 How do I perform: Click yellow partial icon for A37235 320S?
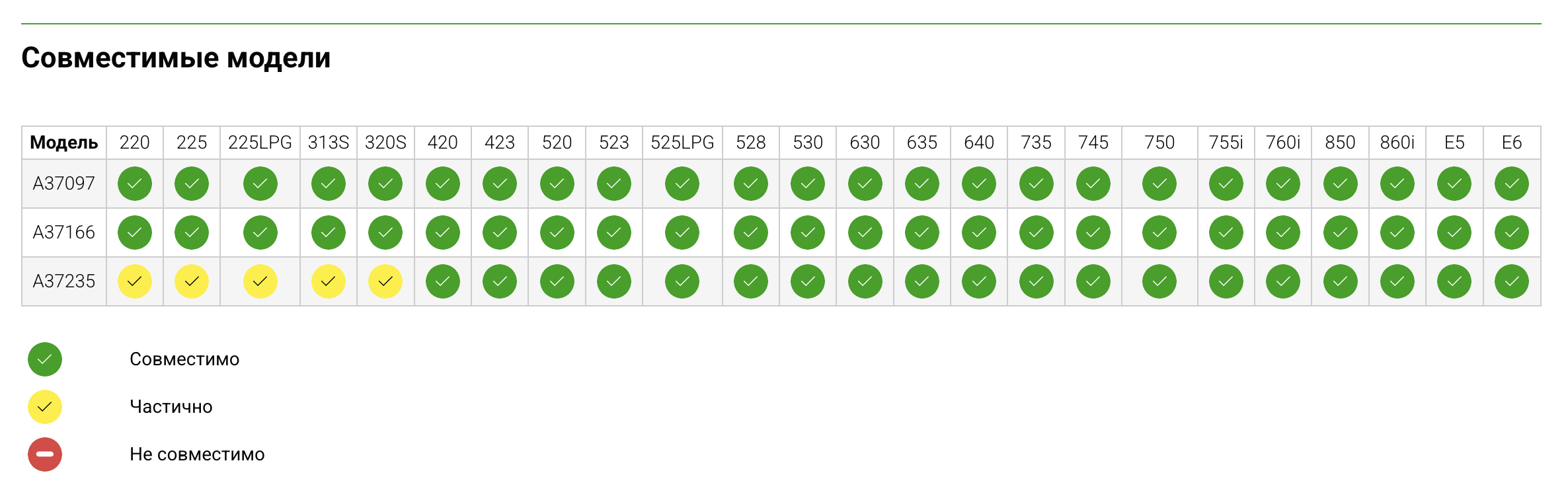tap(385, 281)
